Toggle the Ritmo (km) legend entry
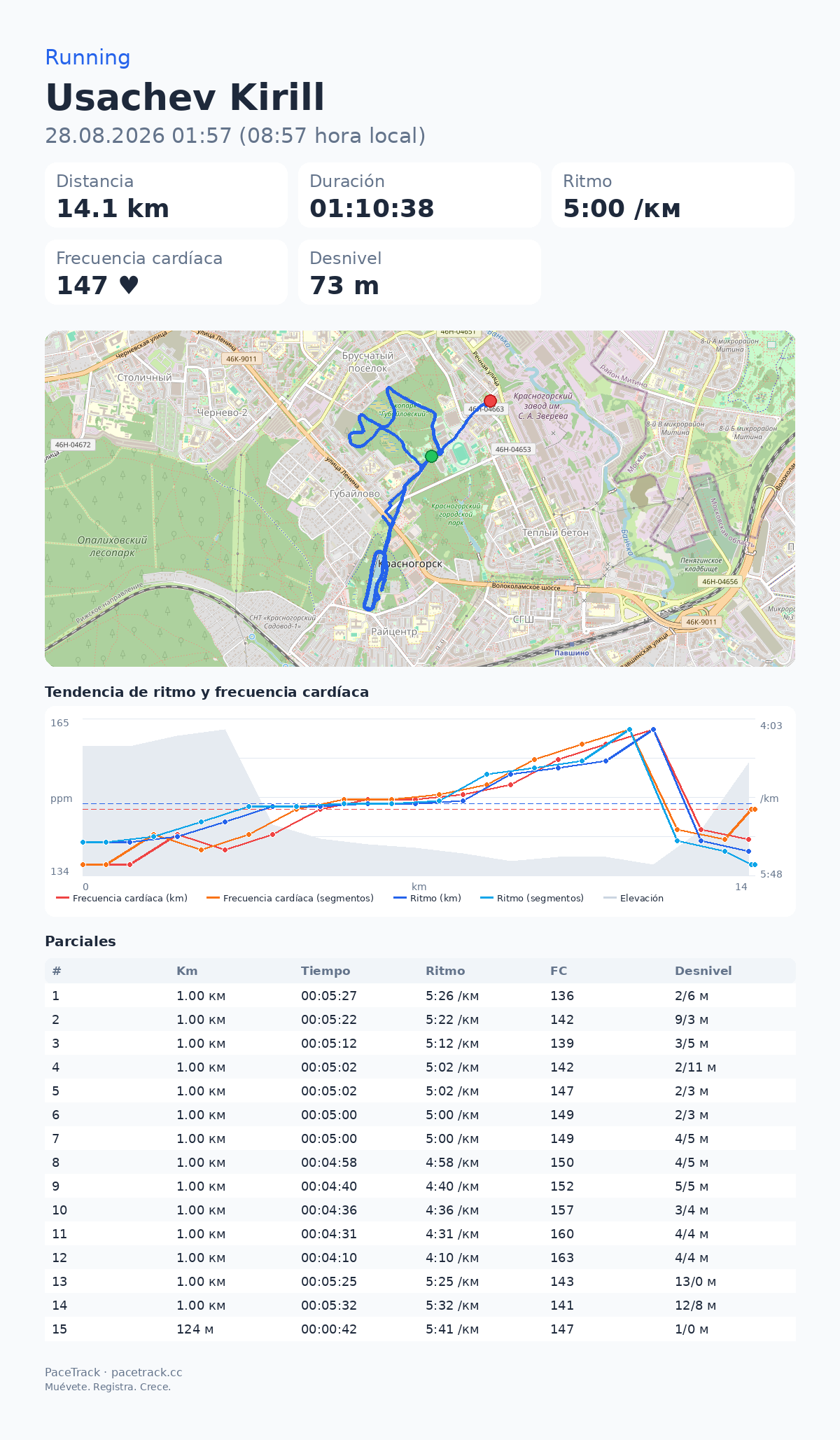This screenshot has height=1440, width=840. [x=427, y=898]
